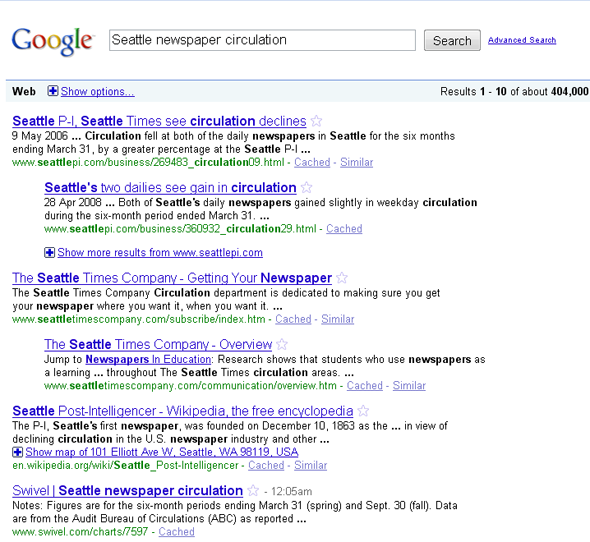
Task: Open Seattle Post-Intelligencer Wikipedia result title
Action: (x=182, y=411)
